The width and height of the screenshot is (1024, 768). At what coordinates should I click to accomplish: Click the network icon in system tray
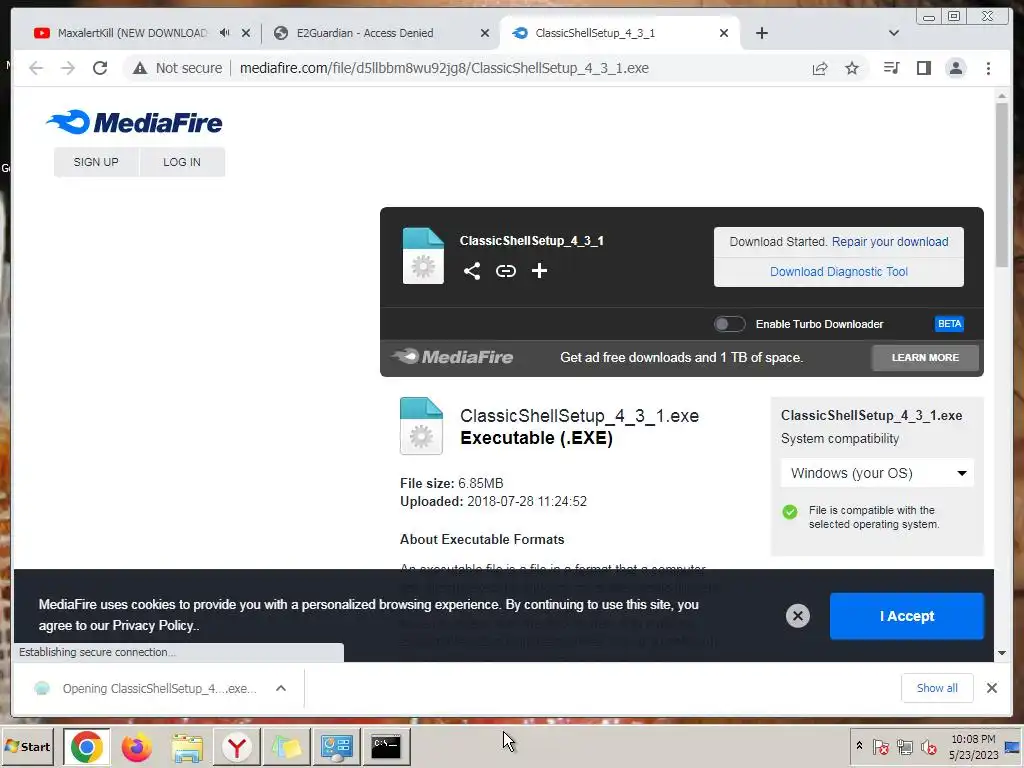point(904,747)
